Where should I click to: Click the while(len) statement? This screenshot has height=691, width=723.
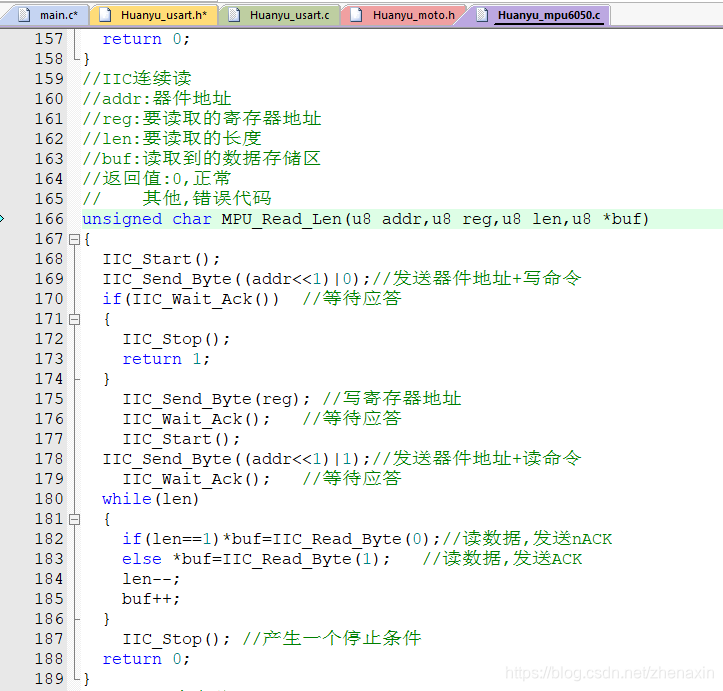150,499
